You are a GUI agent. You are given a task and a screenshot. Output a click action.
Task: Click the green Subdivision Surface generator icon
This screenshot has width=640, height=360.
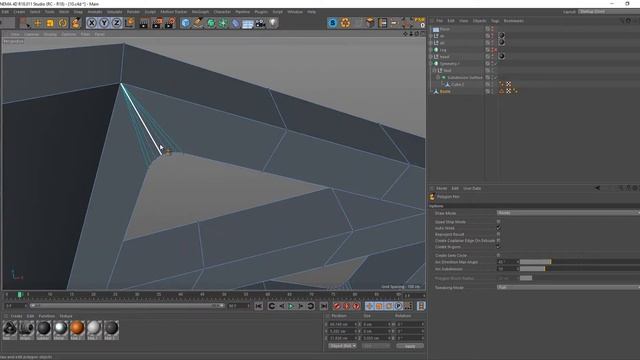211,23
